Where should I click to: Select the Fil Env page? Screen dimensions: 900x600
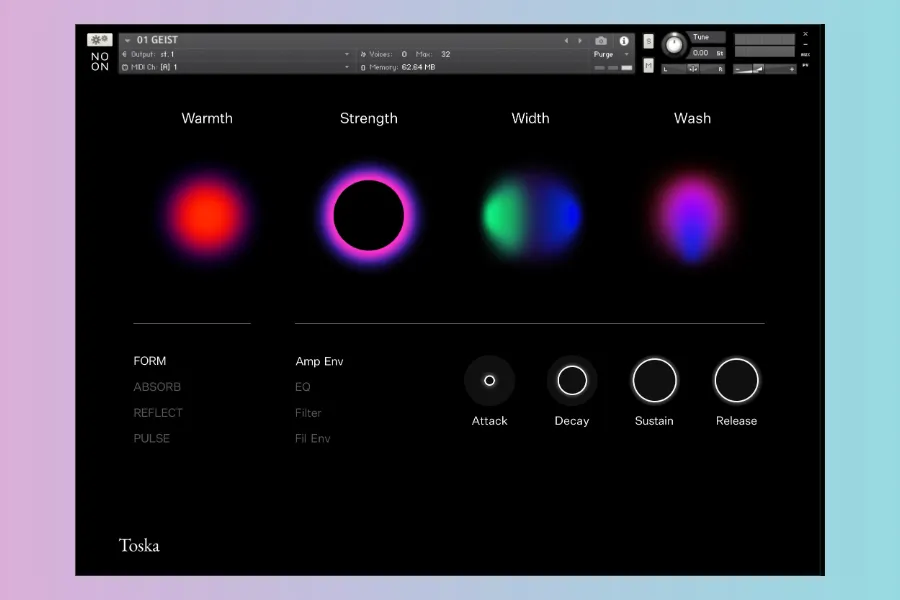pos(313,439)
